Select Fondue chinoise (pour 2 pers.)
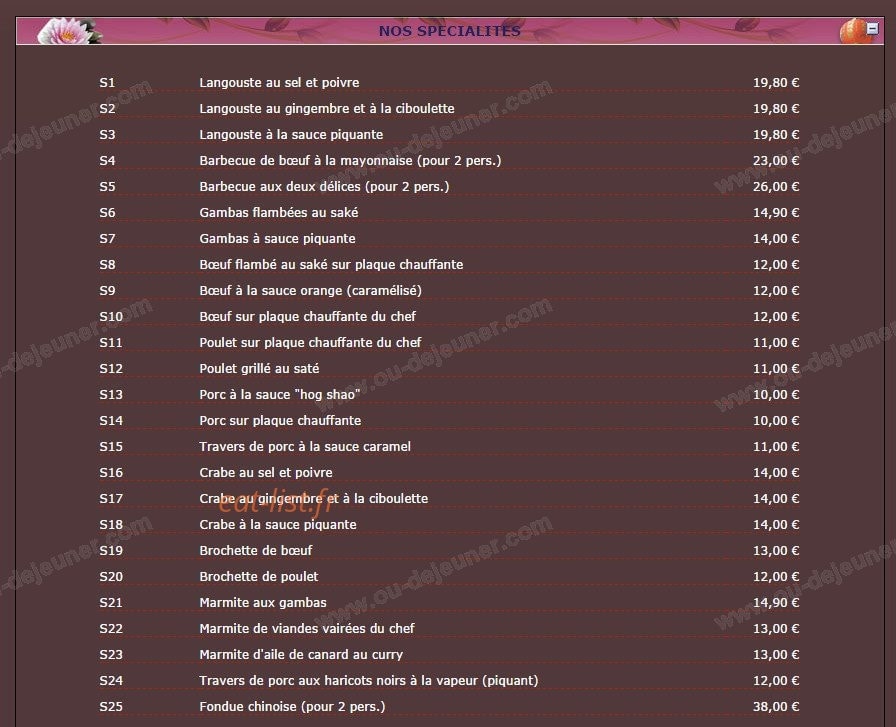This screenshot has height=727, width=896. [292, 706]
